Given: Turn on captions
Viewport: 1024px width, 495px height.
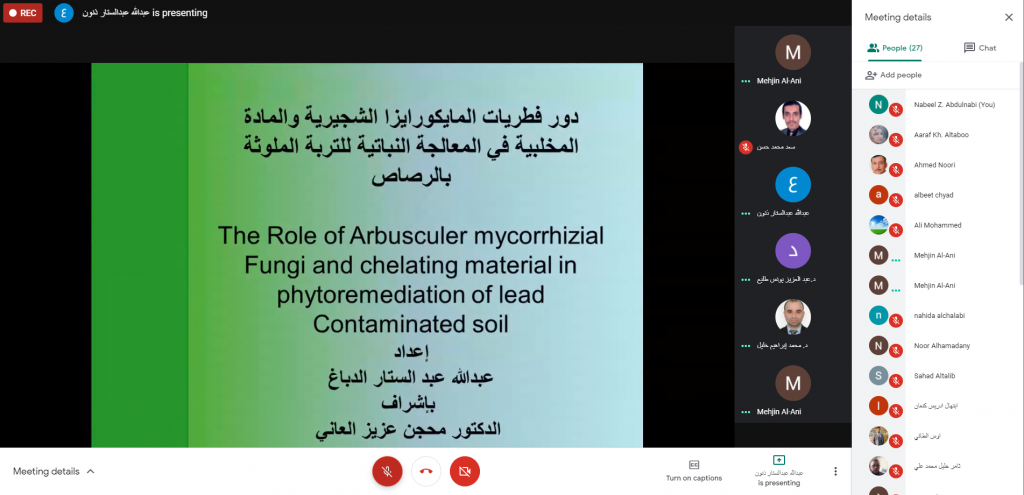Looking at the screenshot, I should pyautogui.click(x=693, y=471).
